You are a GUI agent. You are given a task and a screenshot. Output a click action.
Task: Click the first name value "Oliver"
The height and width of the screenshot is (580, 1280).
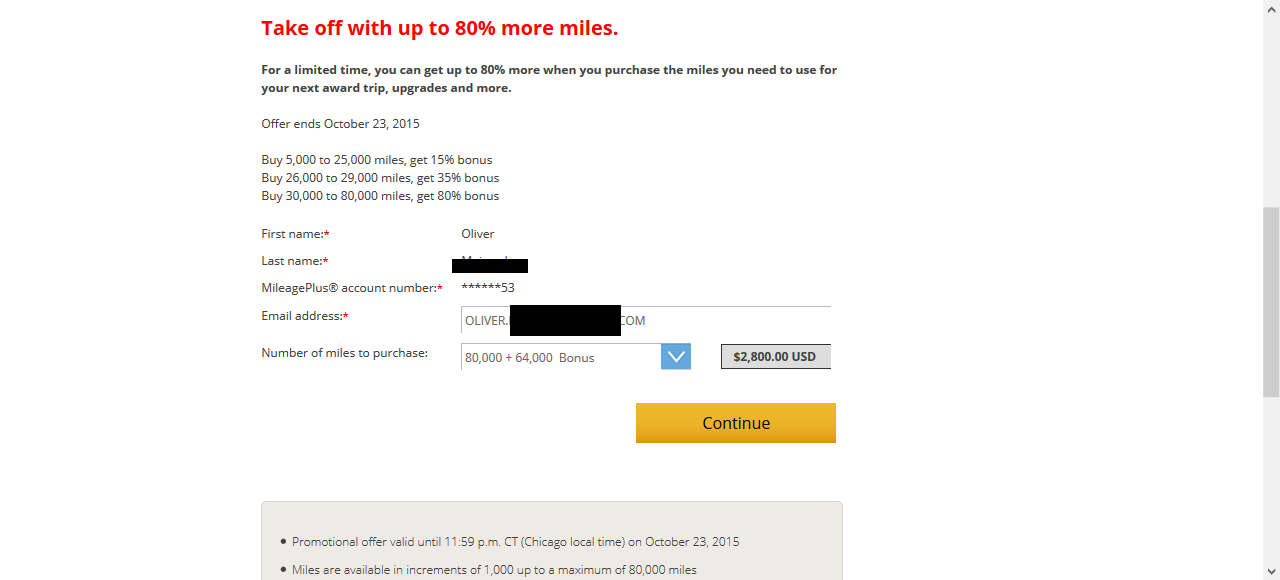click(x=478, y=234)
